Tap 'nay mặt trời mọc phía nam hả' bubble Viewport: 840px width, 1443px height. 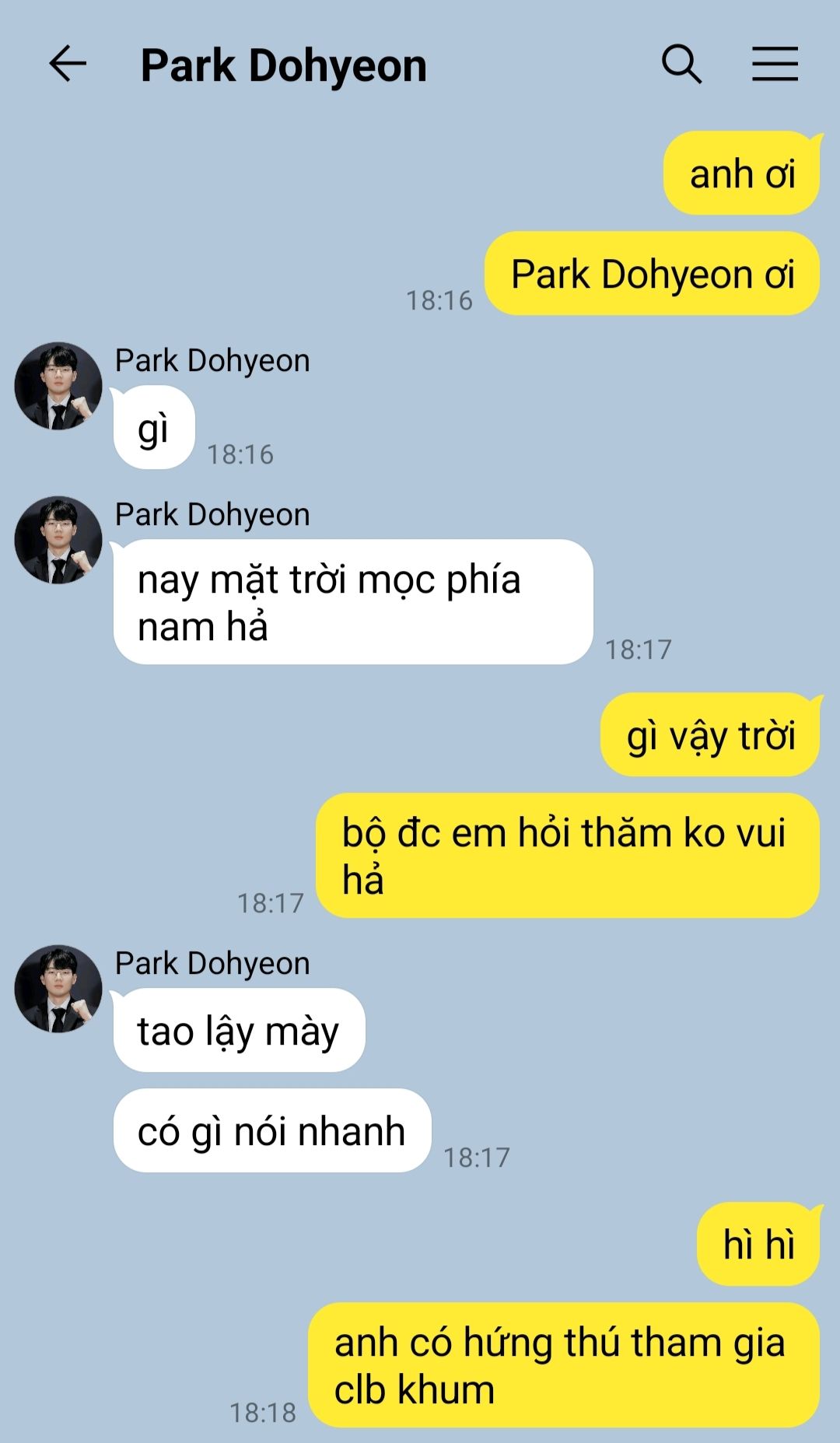[353, 602]
